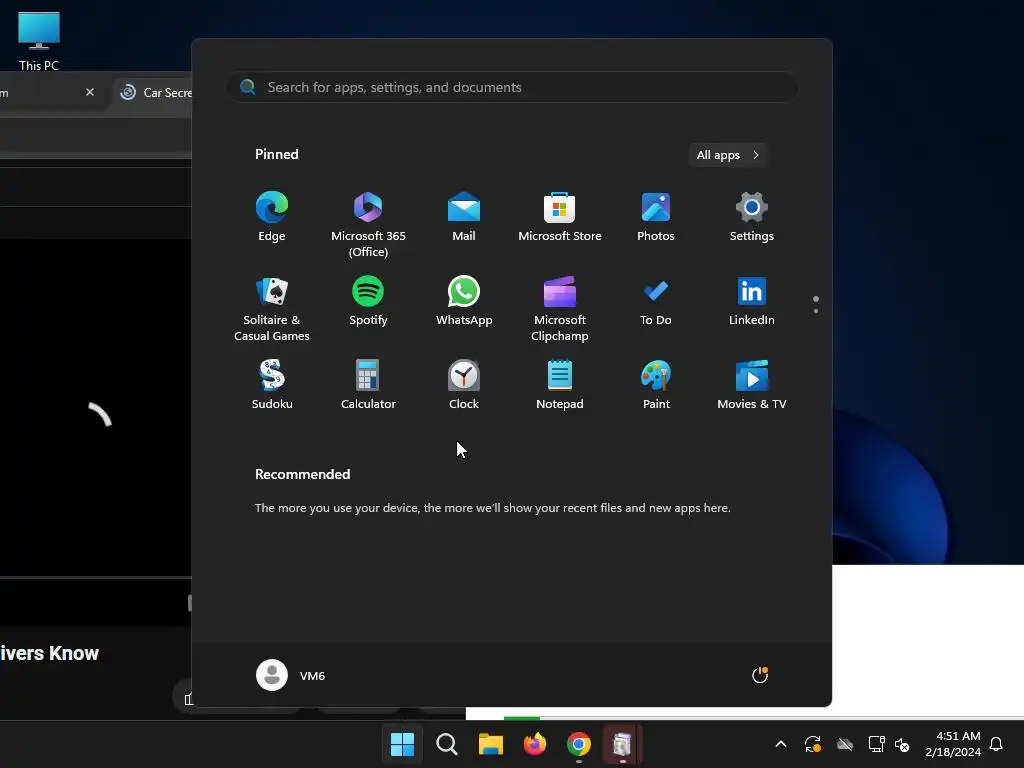The width and height of the screenshot is (1024, 768).
Task: Launch the Photos app
Action: point(656,217)
